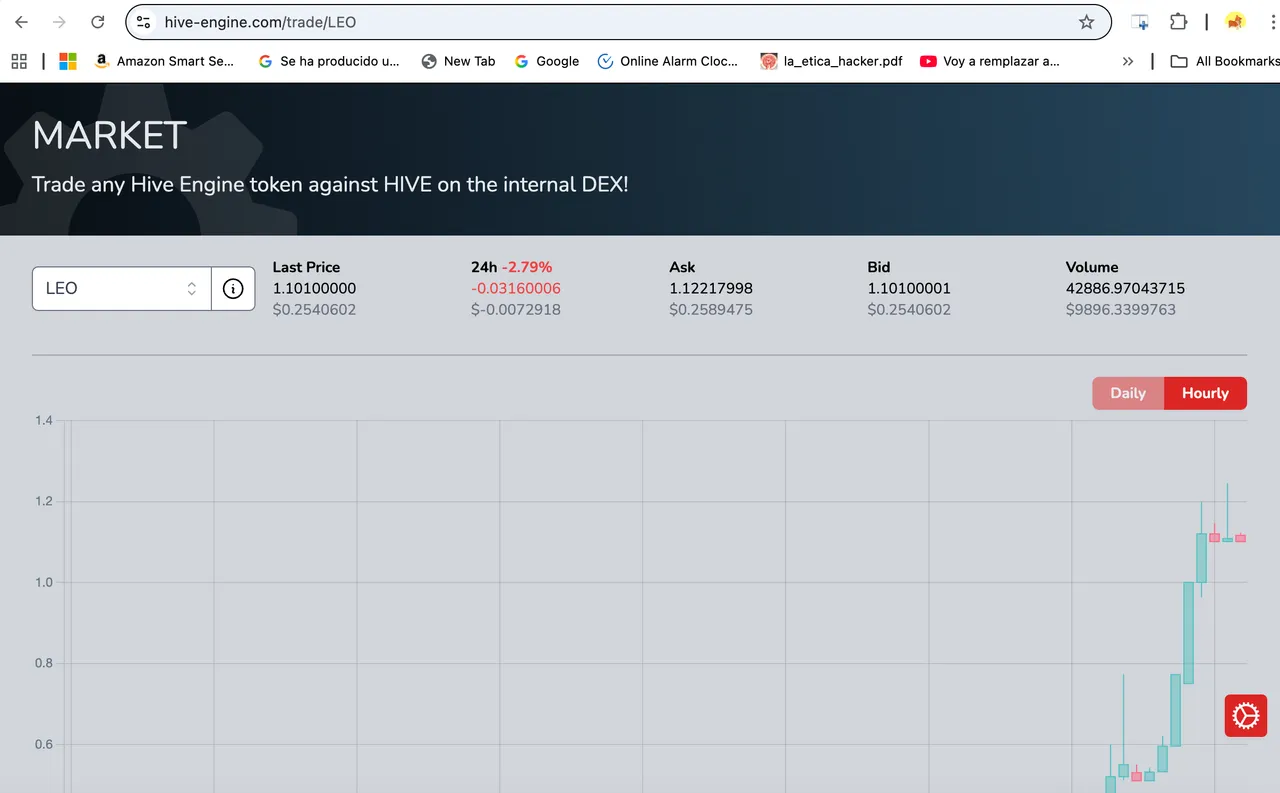
Task: Click the tall green candlestick spanning 0.75 to 1.0
Action: [1188, 633]
